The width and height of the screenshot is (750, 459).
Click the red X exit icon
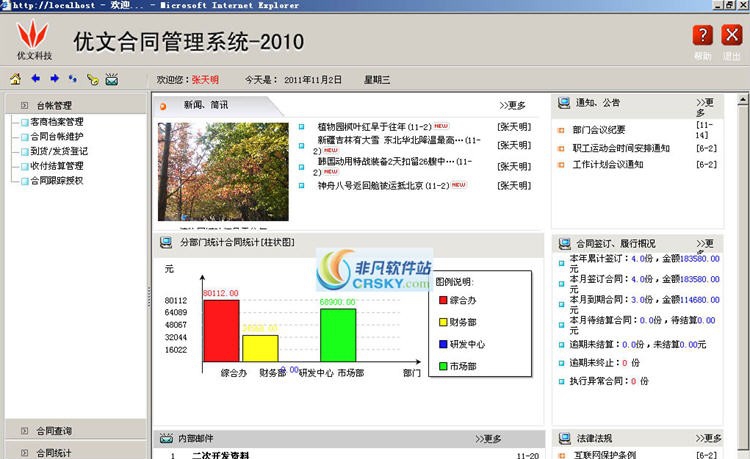point(732,35)
